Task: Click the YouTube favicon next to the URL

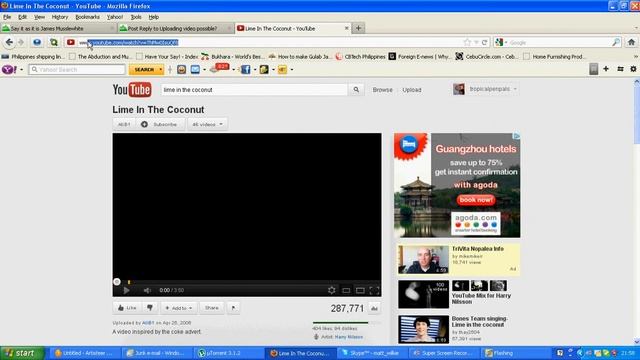Action: tap(71, 42)
